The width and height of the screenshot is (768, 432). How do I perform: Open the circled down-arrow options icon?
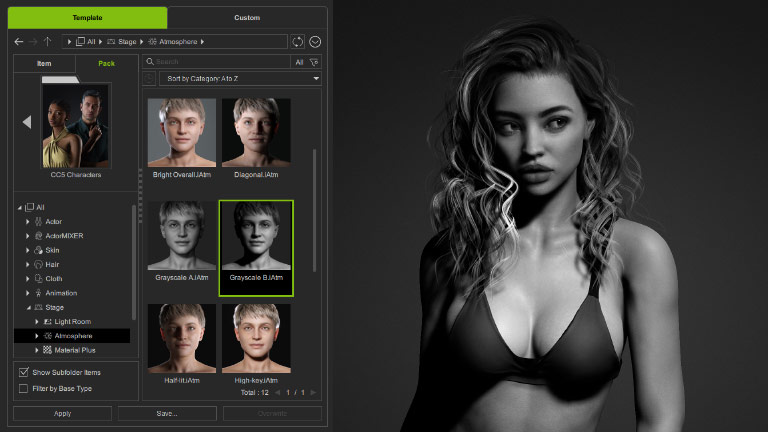click(315, 42)
